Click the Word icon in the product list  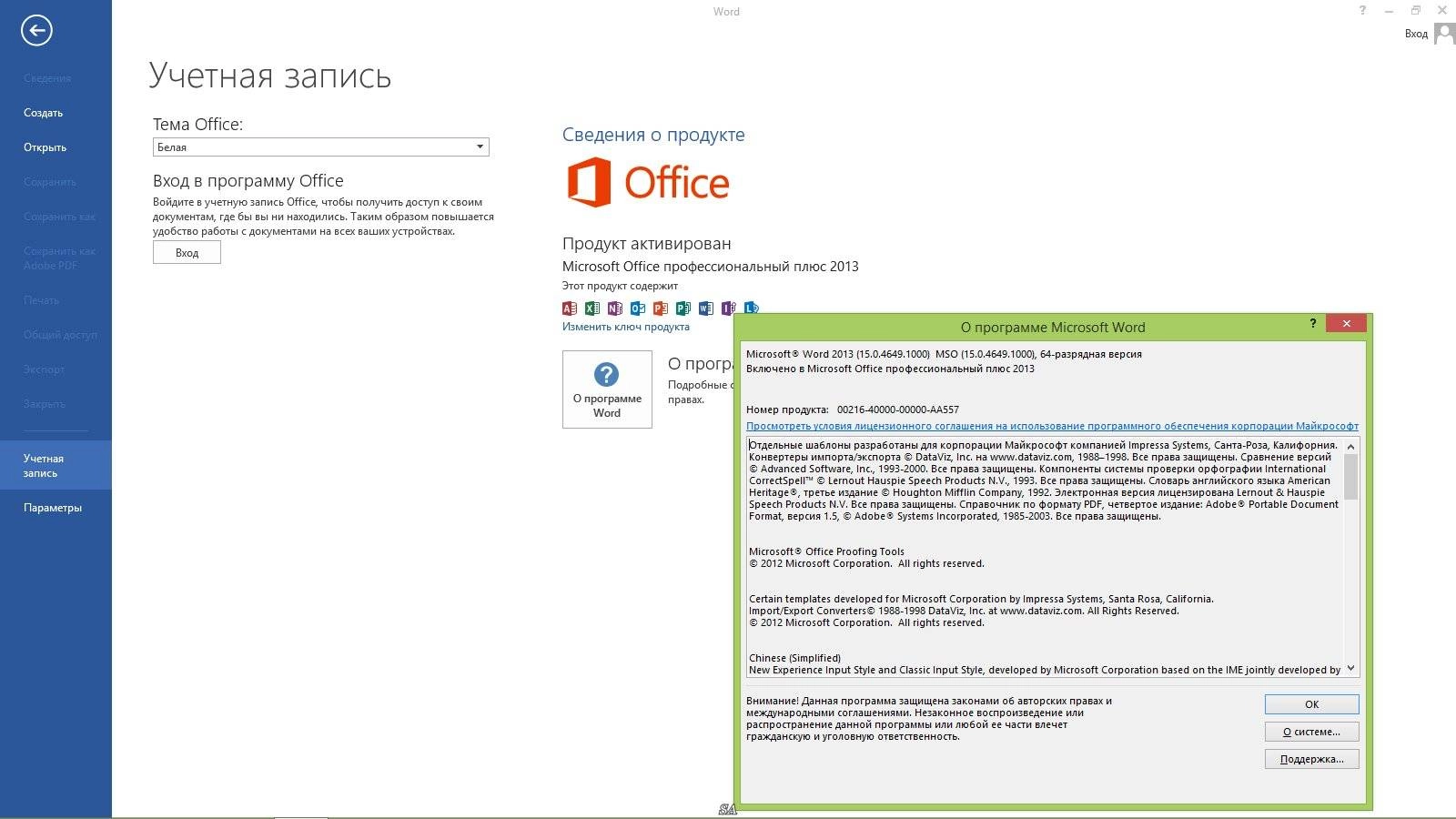point(706,308)
